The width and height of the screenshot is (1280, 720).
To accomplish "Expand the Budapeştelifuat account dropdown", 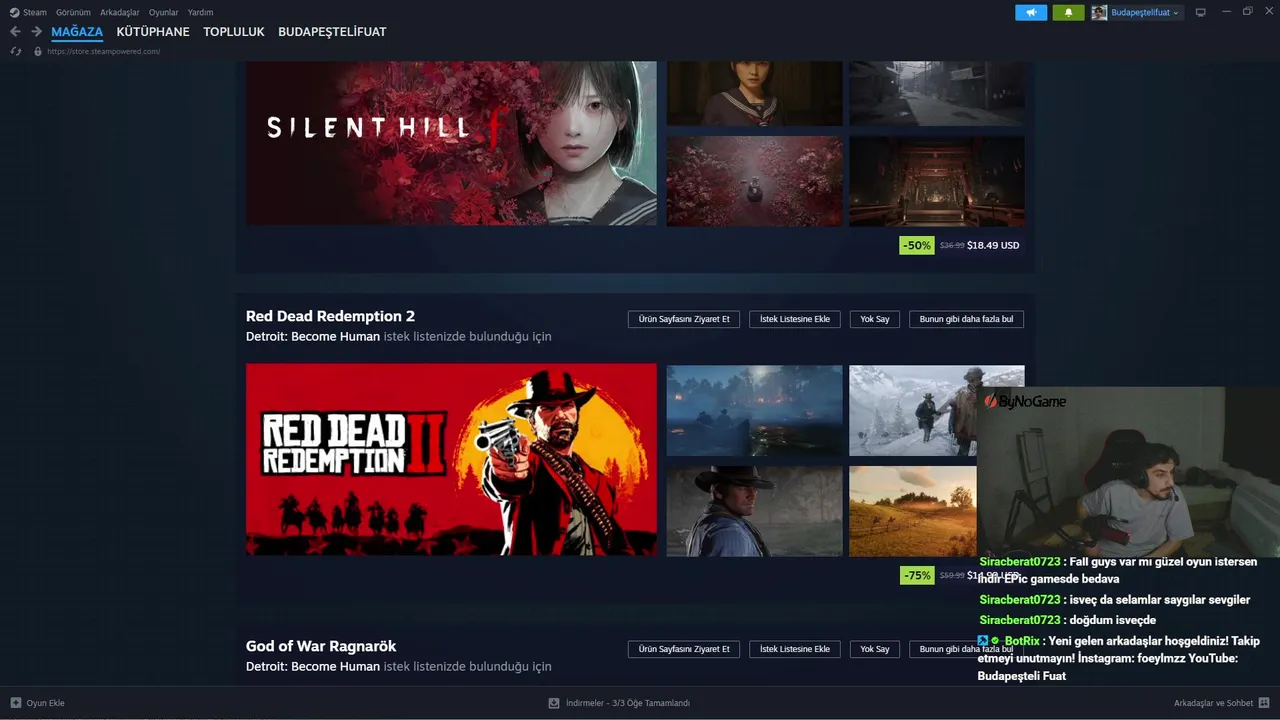I will (1146, 12).
